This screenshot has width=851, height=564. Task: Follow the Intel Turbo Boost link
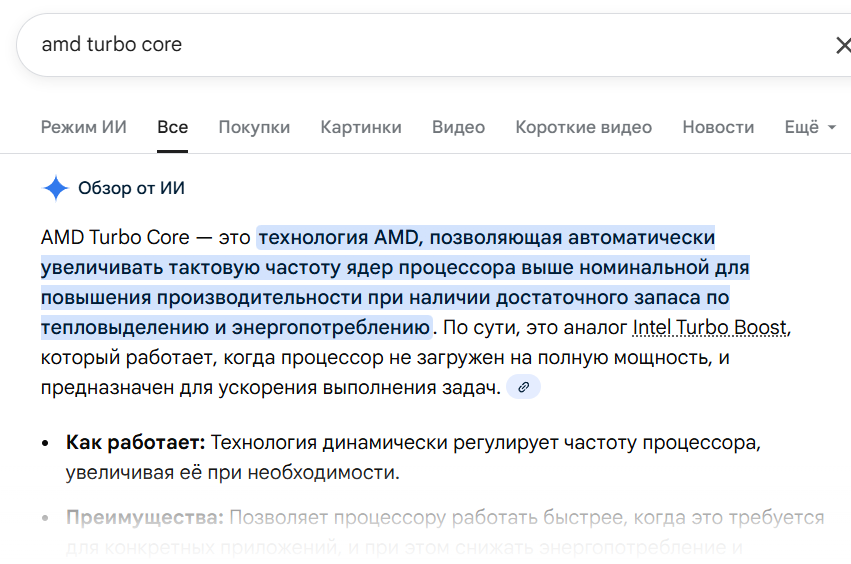click(710, 327)
